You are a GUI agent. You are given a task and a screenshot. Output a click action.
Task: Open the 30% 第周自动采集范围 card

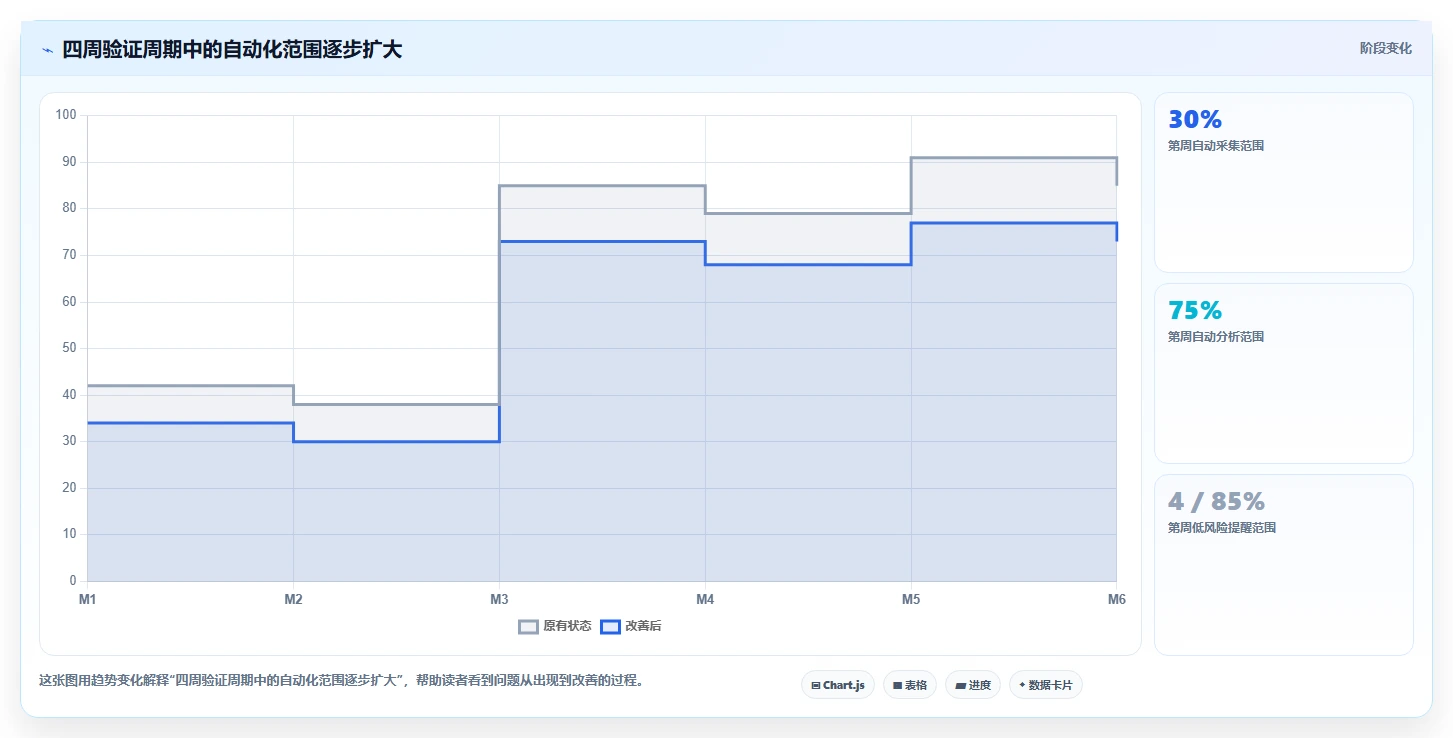pos(1284,182)
